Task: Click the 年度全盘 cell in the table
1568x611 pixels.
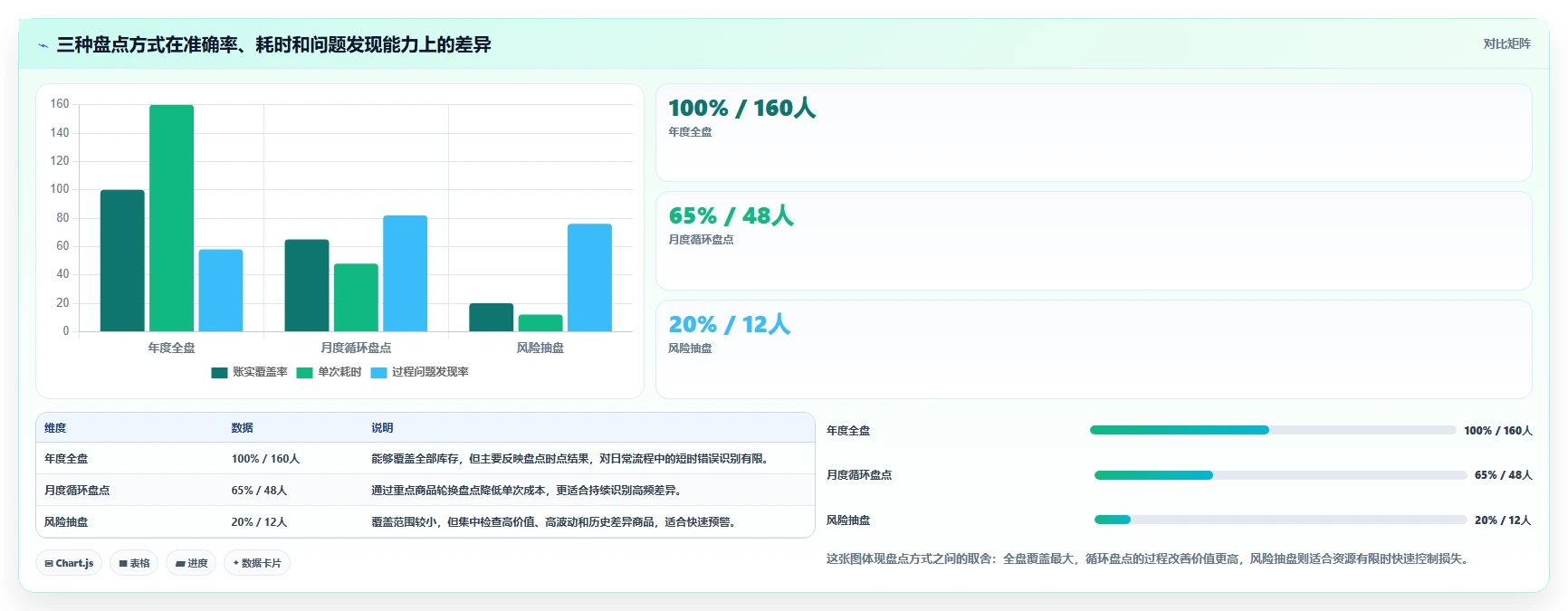Action: tap(66, 459)
